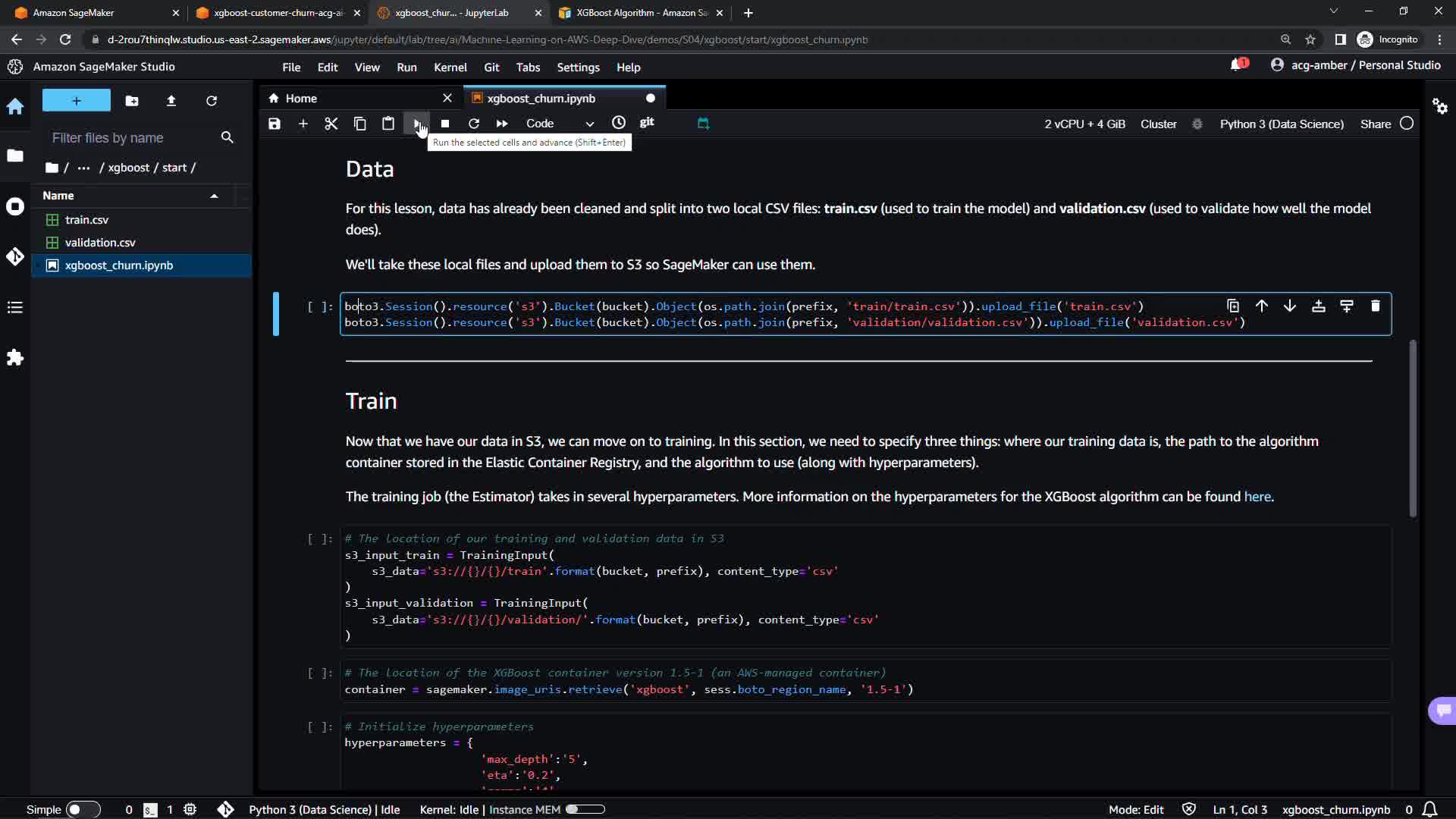Toggle Name column sort order arrow
This screenshot has height=819, width=1456.
click(x=214, y=196)
